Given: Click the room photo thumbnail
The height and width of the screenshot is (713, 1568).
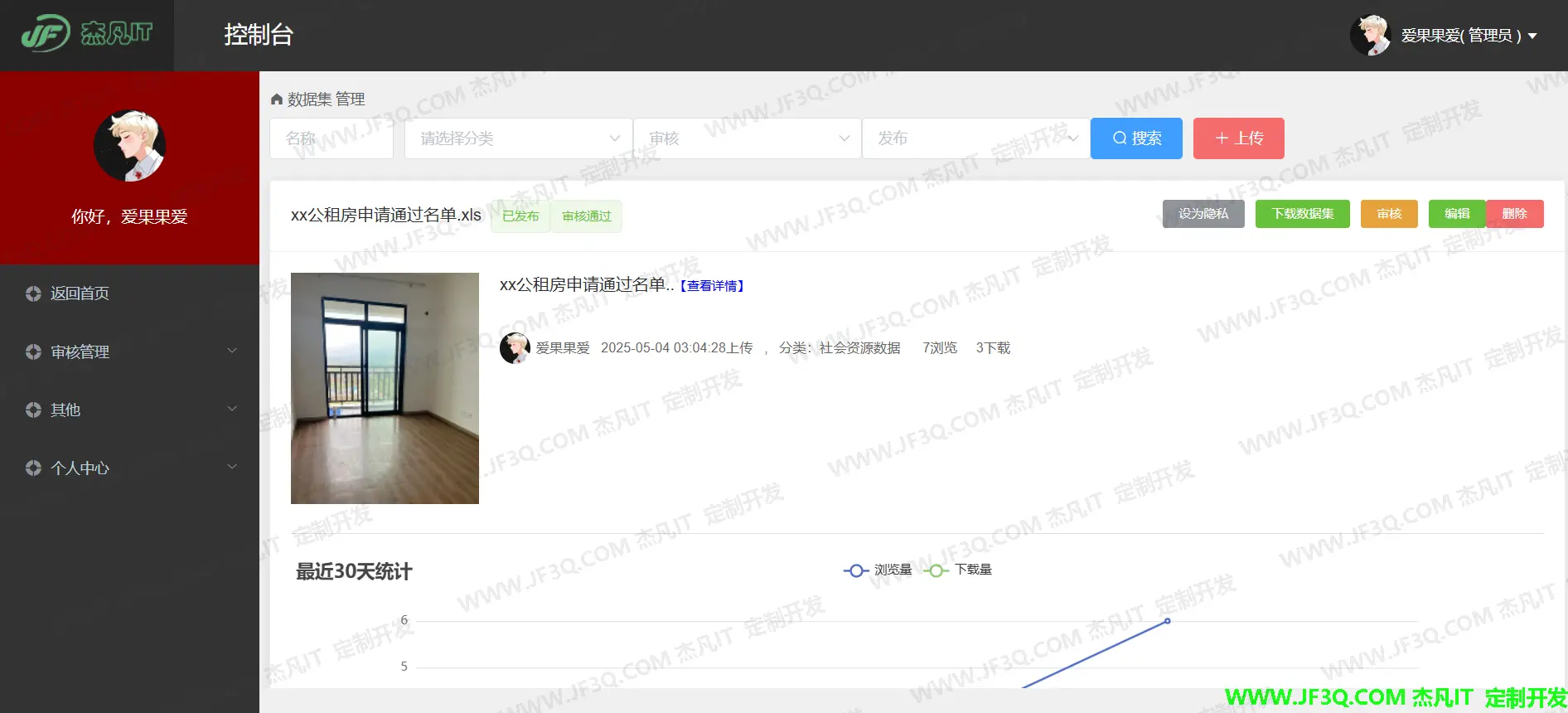Looking at the screenshot, I should [x=385, y=388].
